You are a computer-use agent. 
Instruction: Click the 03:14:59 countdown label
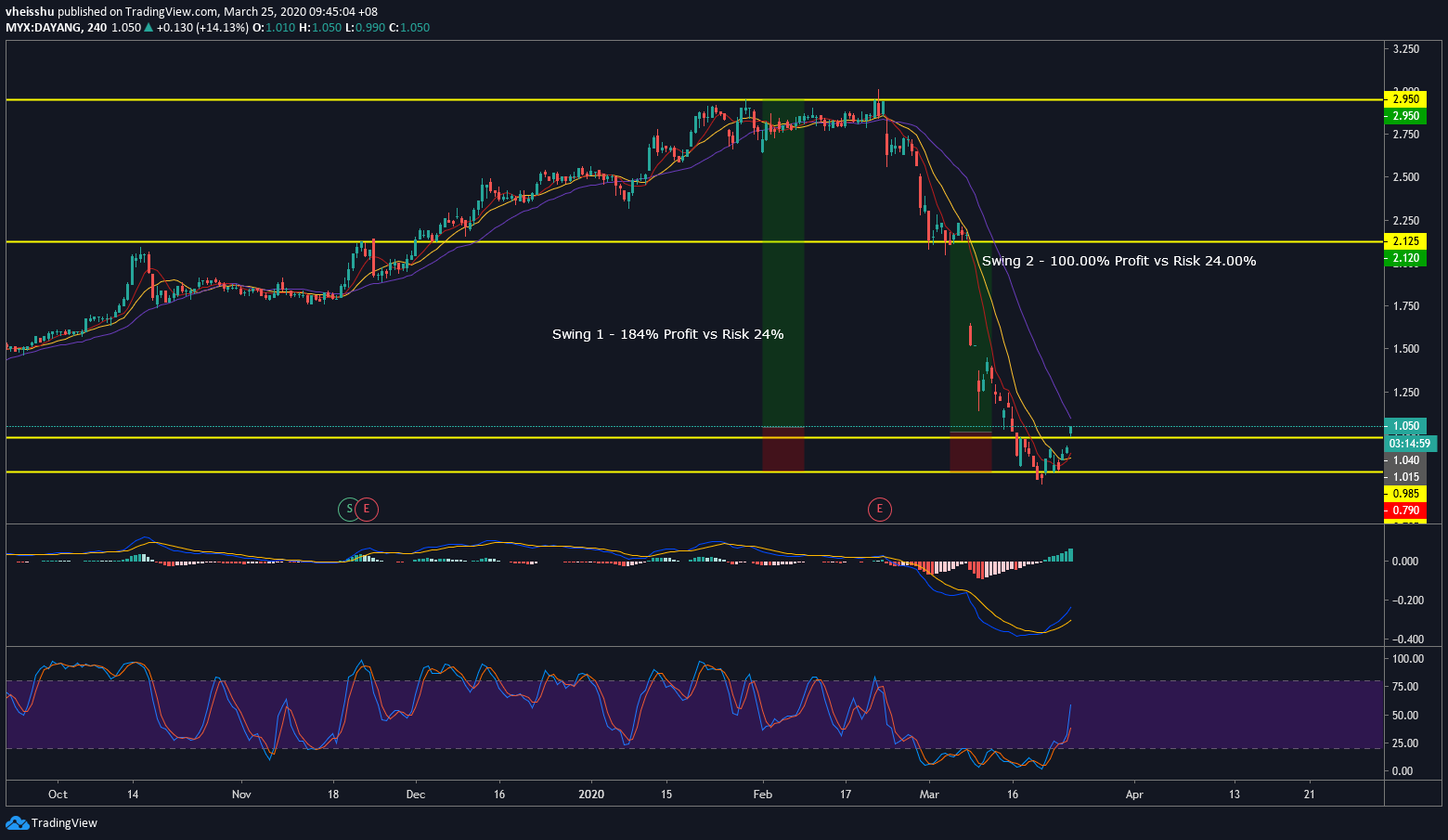click(1409, 444)
